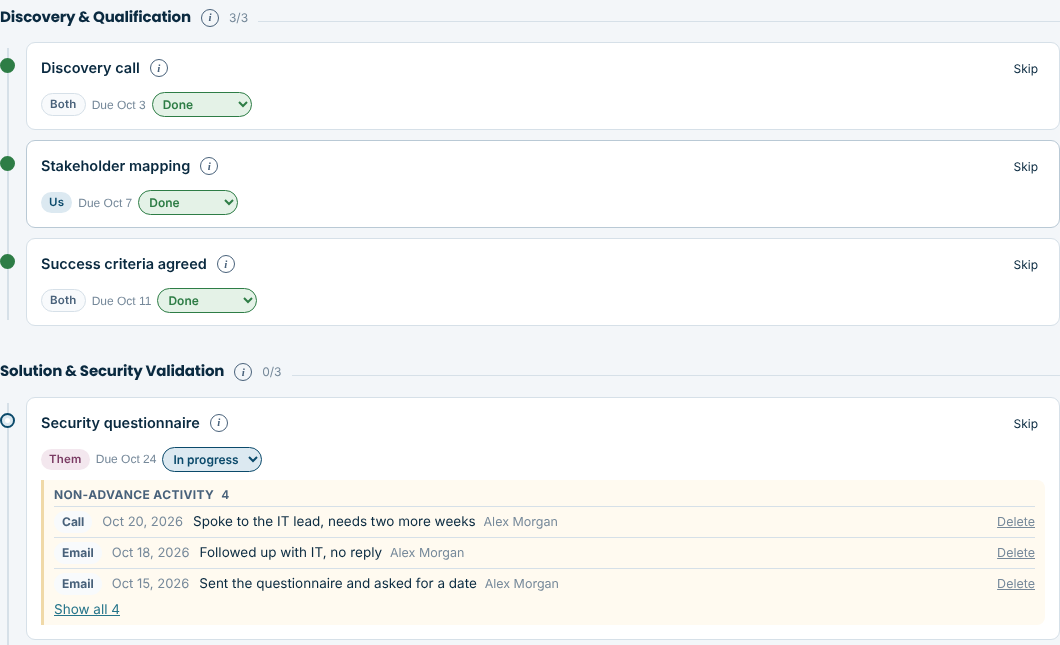Click info icon next to Discovery & Qualification
The width and height of the screenshot is (1060, 645).
pyautogui.click(x=210, y=18)
